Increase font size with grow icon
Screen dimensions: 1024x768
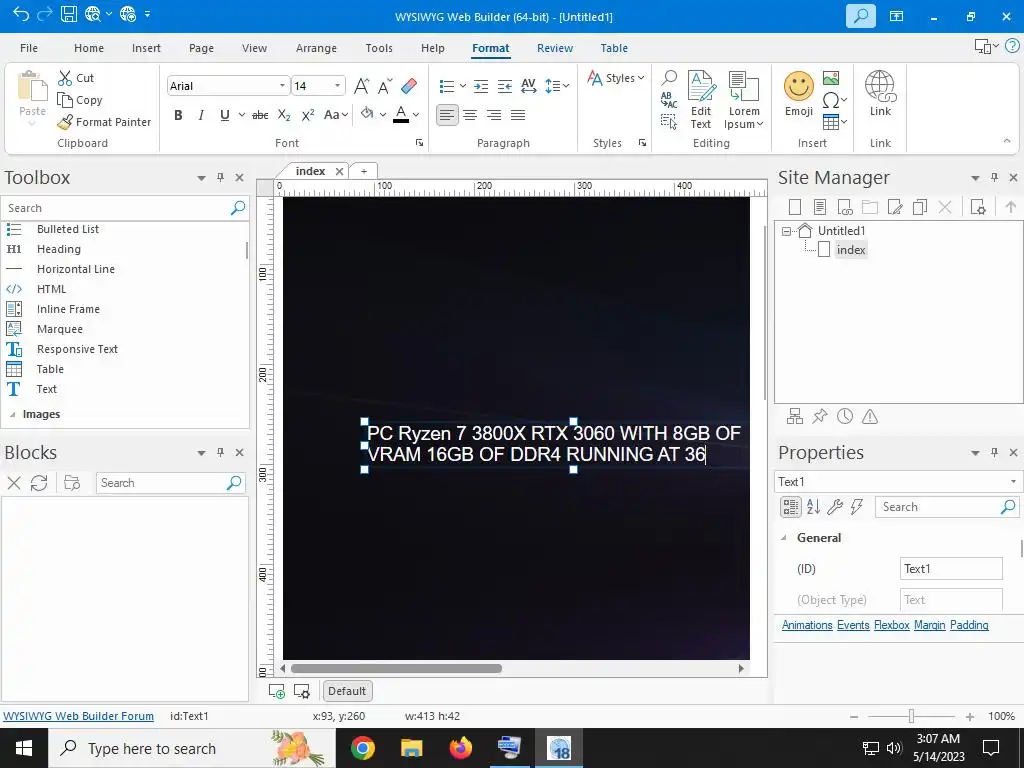(361, 86)
